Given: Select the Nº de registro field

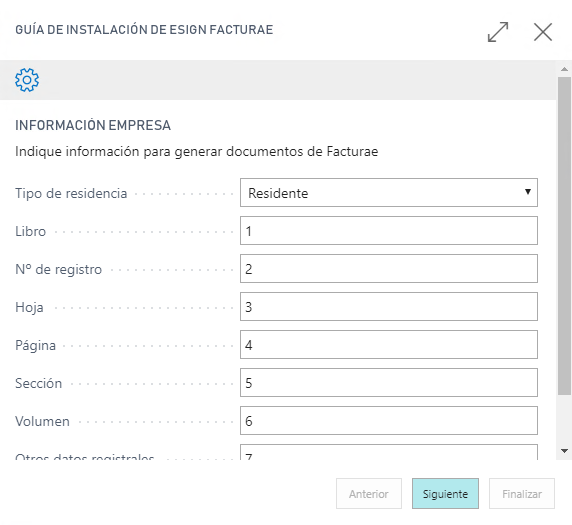Looking at the screenshot, I should pyautogui.click(x=389, y=269).
